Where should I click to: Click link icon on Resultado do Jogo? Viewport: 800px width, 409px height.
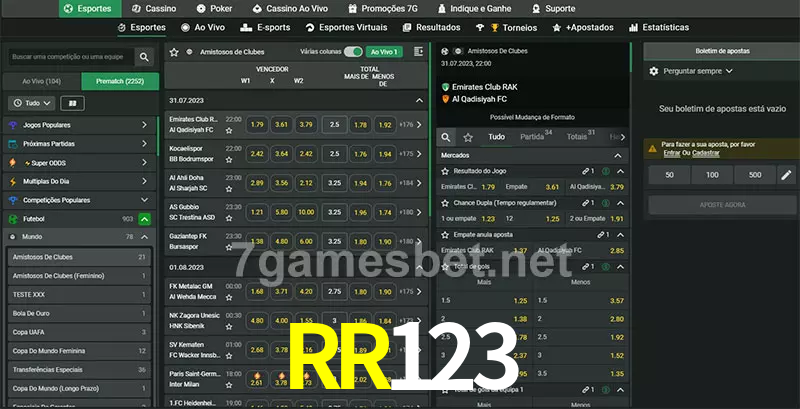tap(586, 171)
